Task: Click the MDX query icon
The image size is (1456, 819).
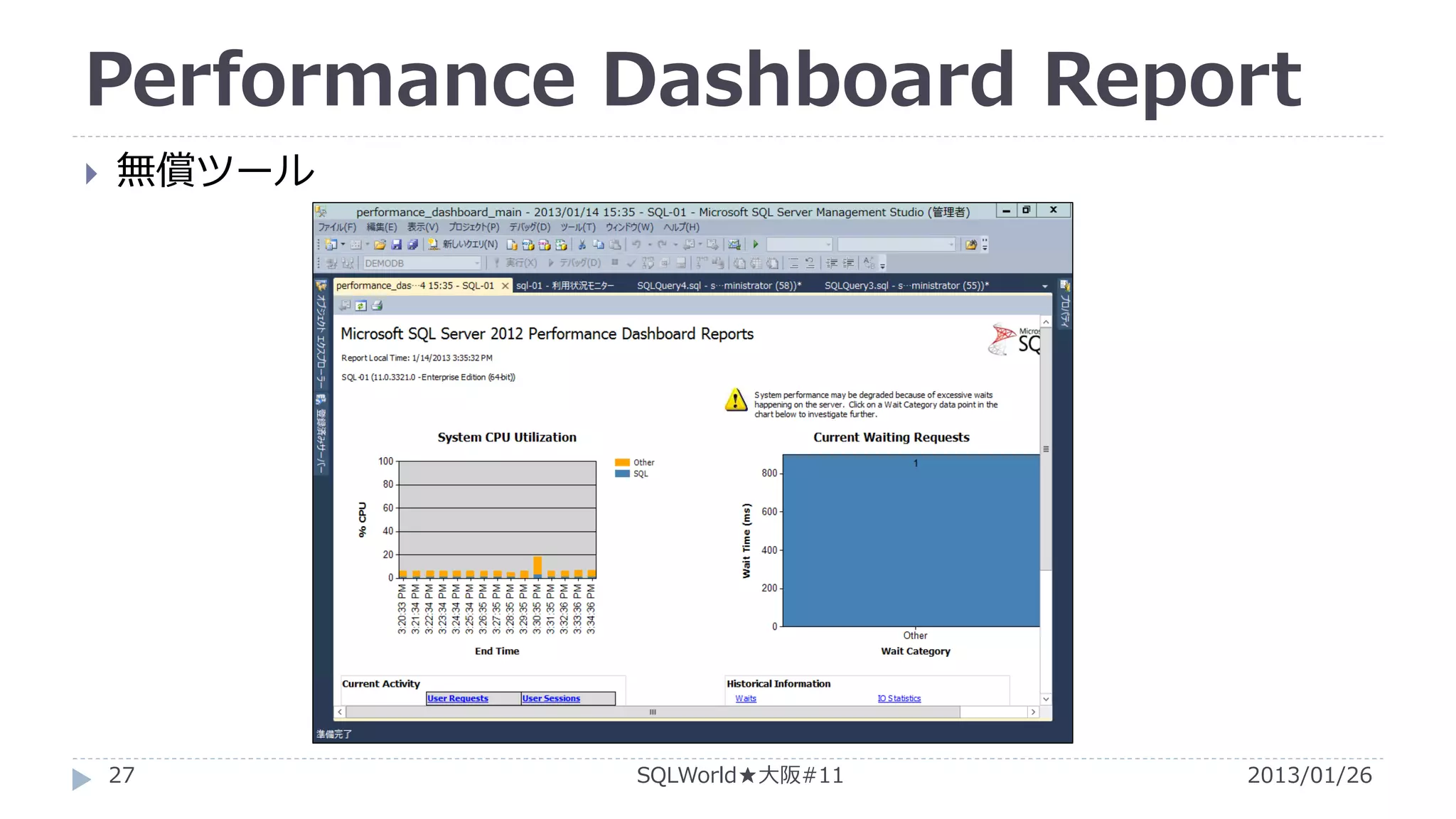Action: point(528,245)
